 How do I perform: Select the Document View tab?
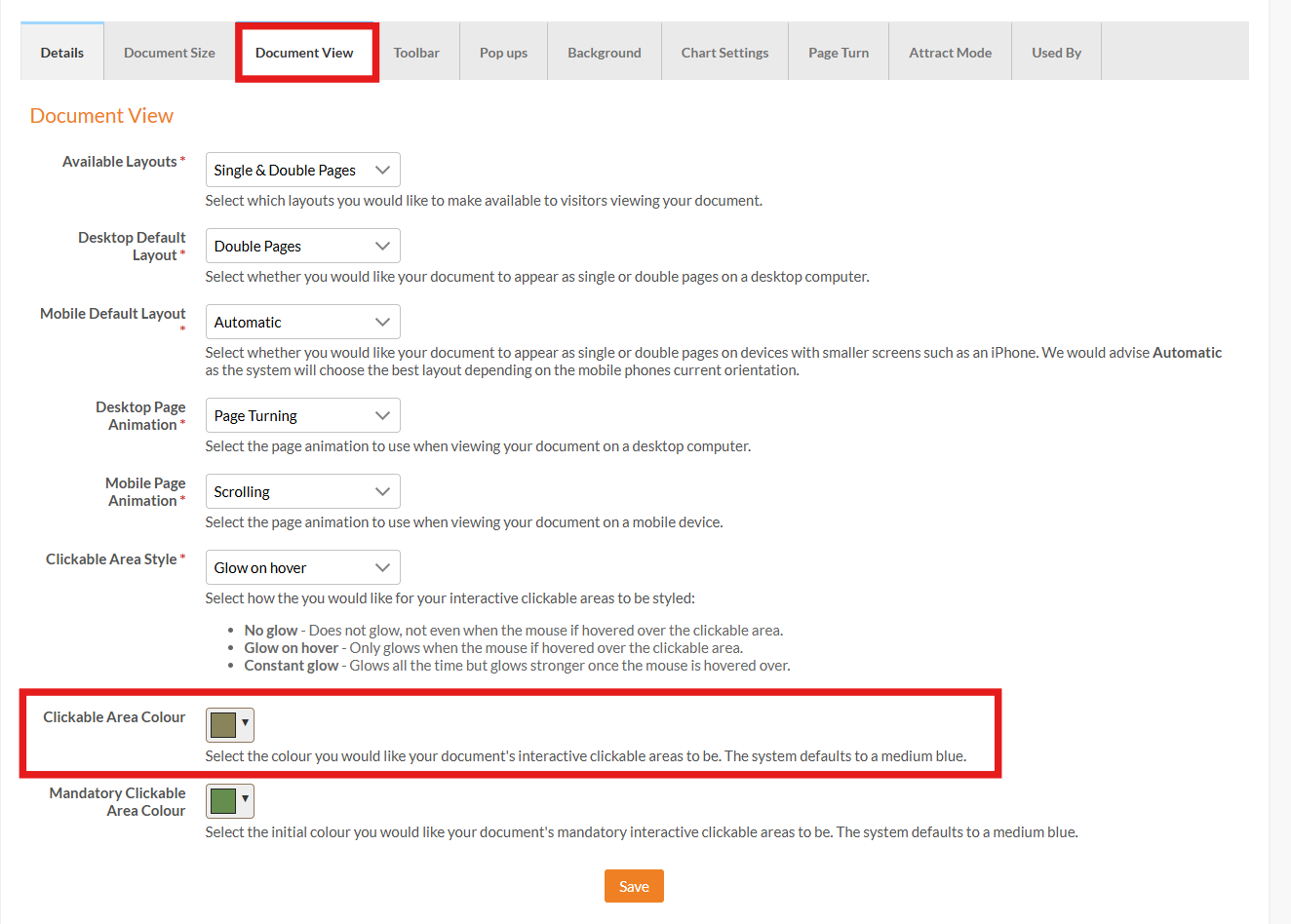(x=304, y=53)
